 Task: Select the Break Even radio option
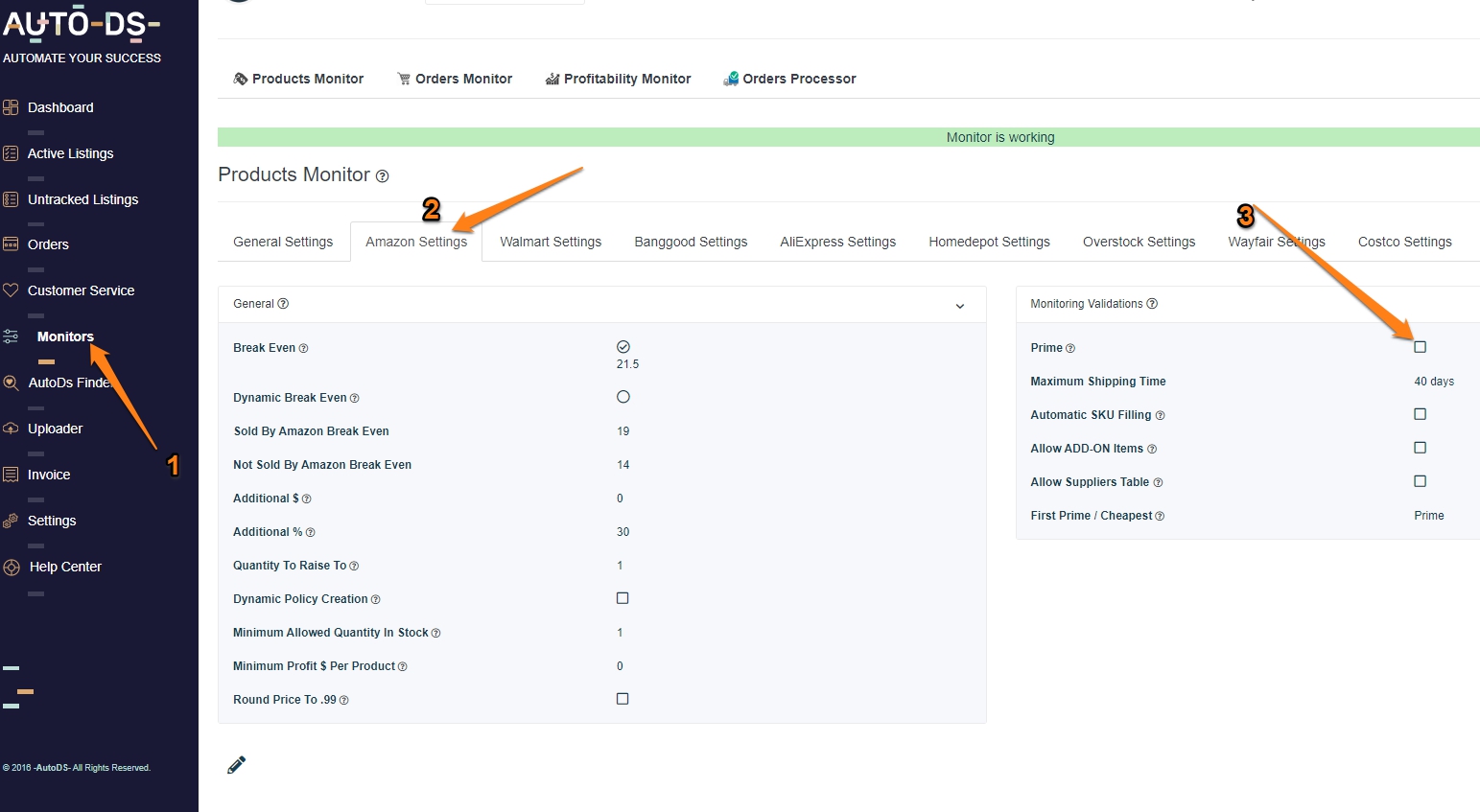pyautogui.click(x=623, y=347)
